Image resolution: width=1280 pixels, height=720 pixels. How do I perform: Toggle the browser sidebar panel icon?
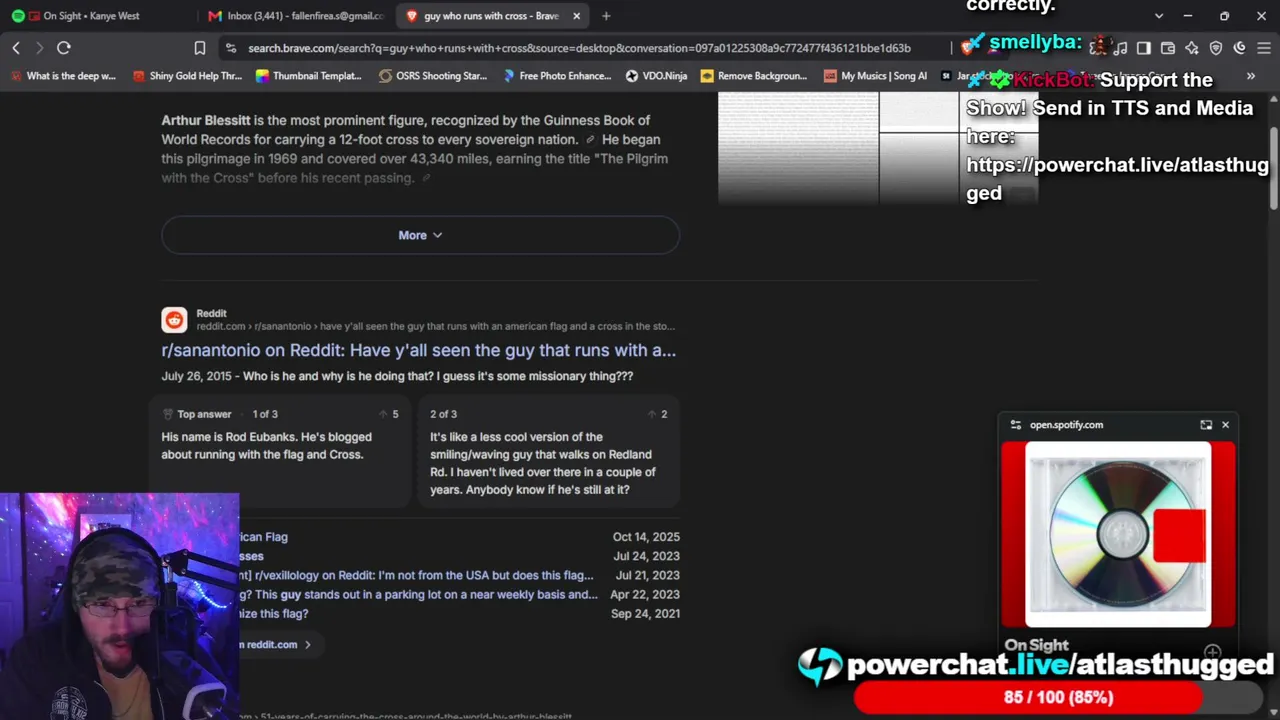click(x=1144, y=48)
